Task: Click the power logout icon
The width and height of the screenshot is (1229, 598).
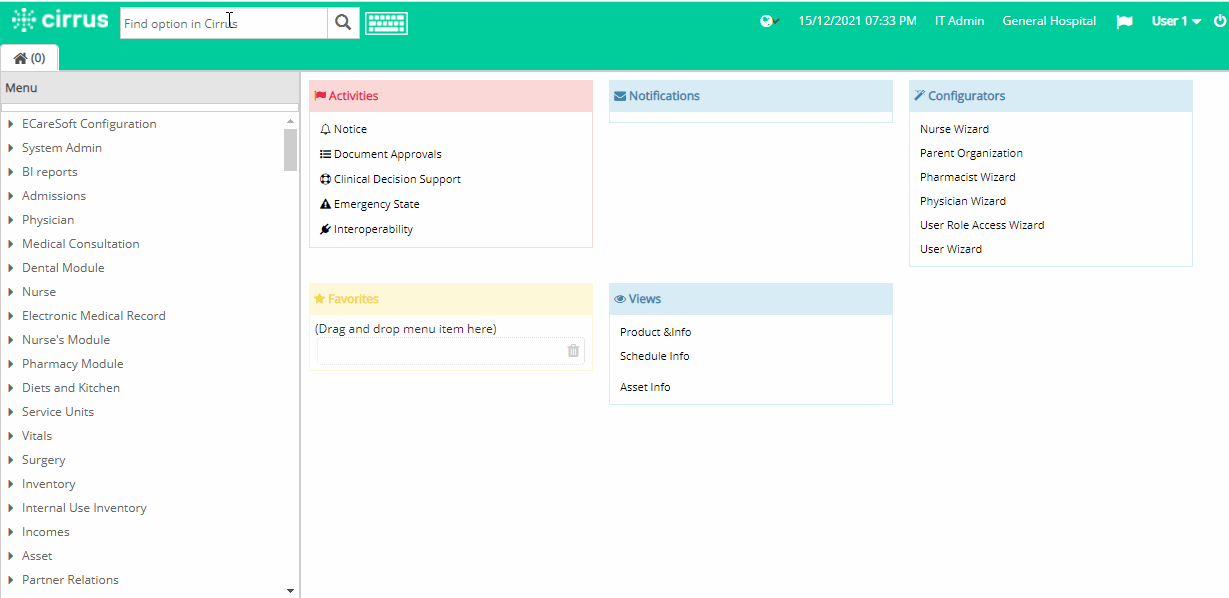Action: point(1219,21)
